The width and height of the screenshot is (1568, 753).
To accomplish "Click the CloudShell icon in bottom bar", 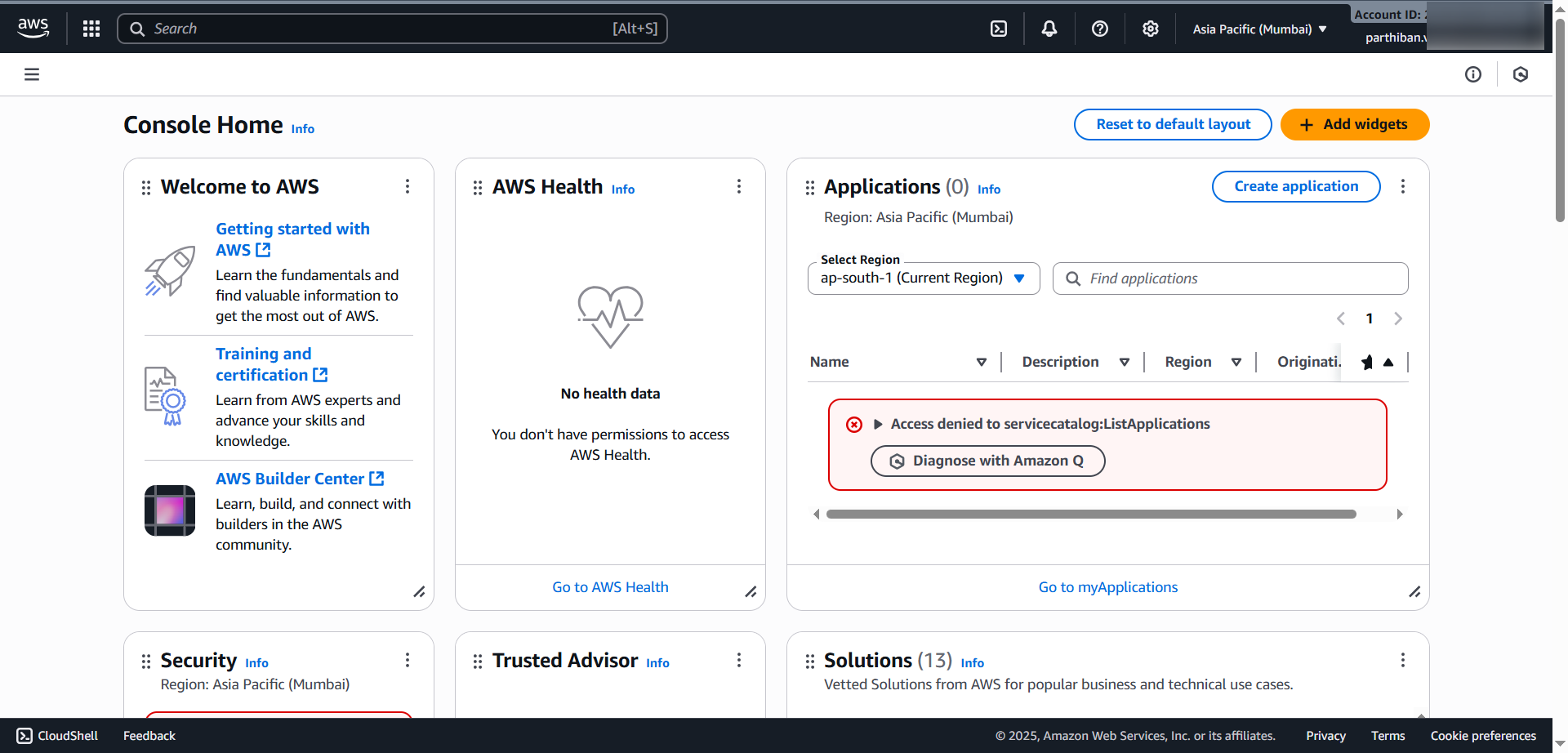I will click(23, 735).
